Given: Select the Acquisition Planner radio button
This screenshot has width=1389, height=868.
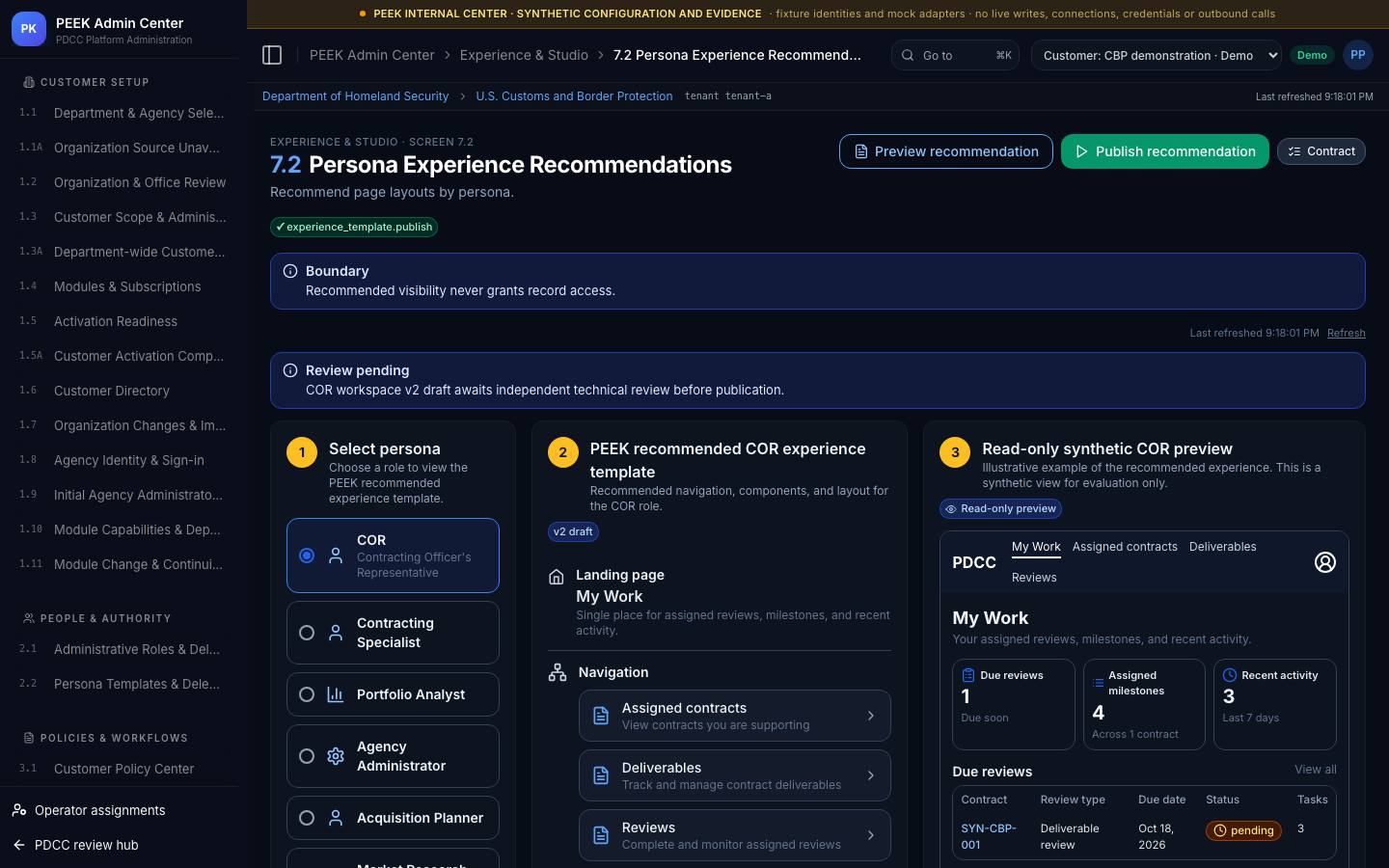Looking at the screenshot, I should click(307, 818).
